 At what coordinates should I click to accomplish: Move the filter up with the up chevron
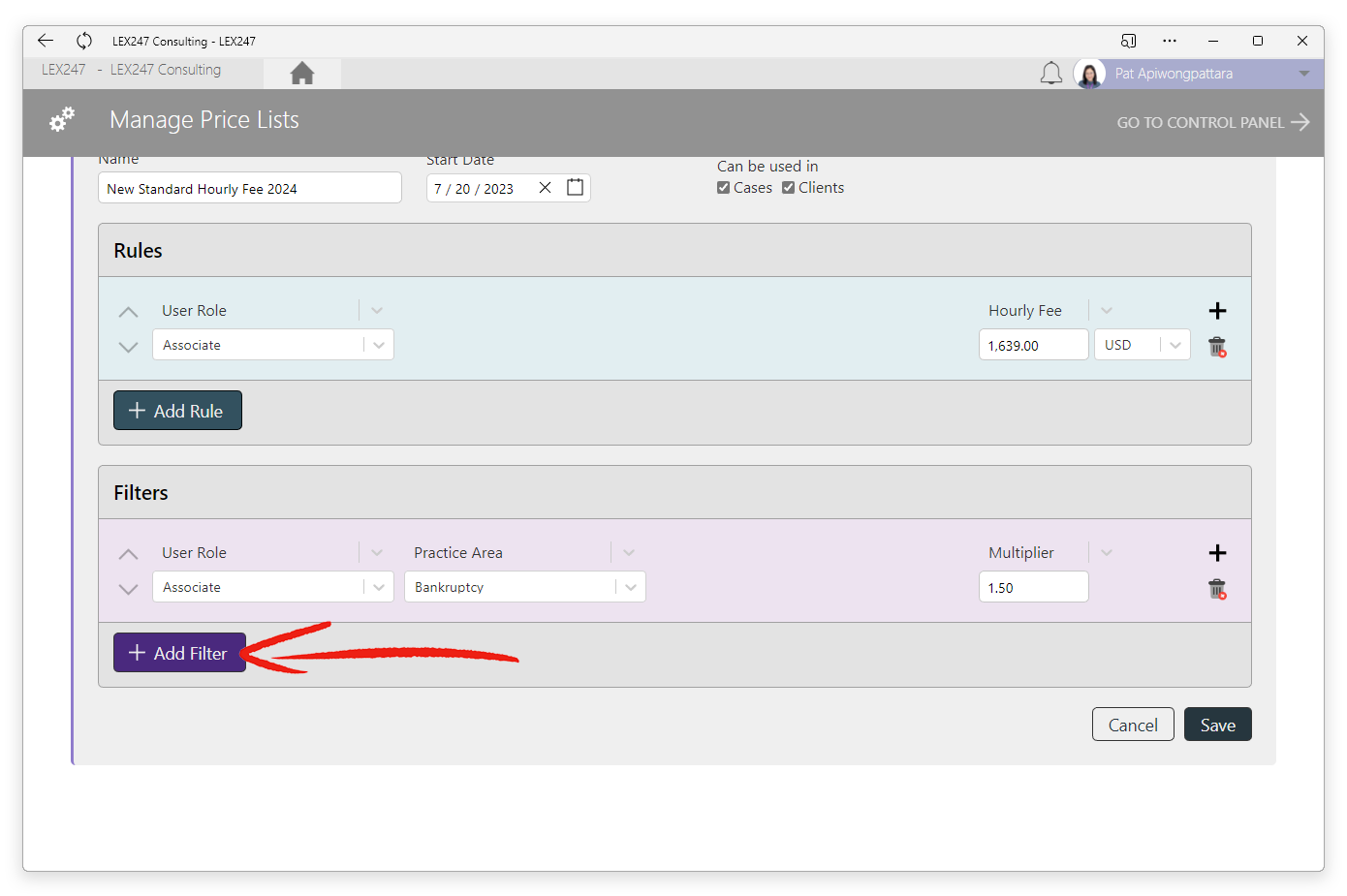point(128,554)
